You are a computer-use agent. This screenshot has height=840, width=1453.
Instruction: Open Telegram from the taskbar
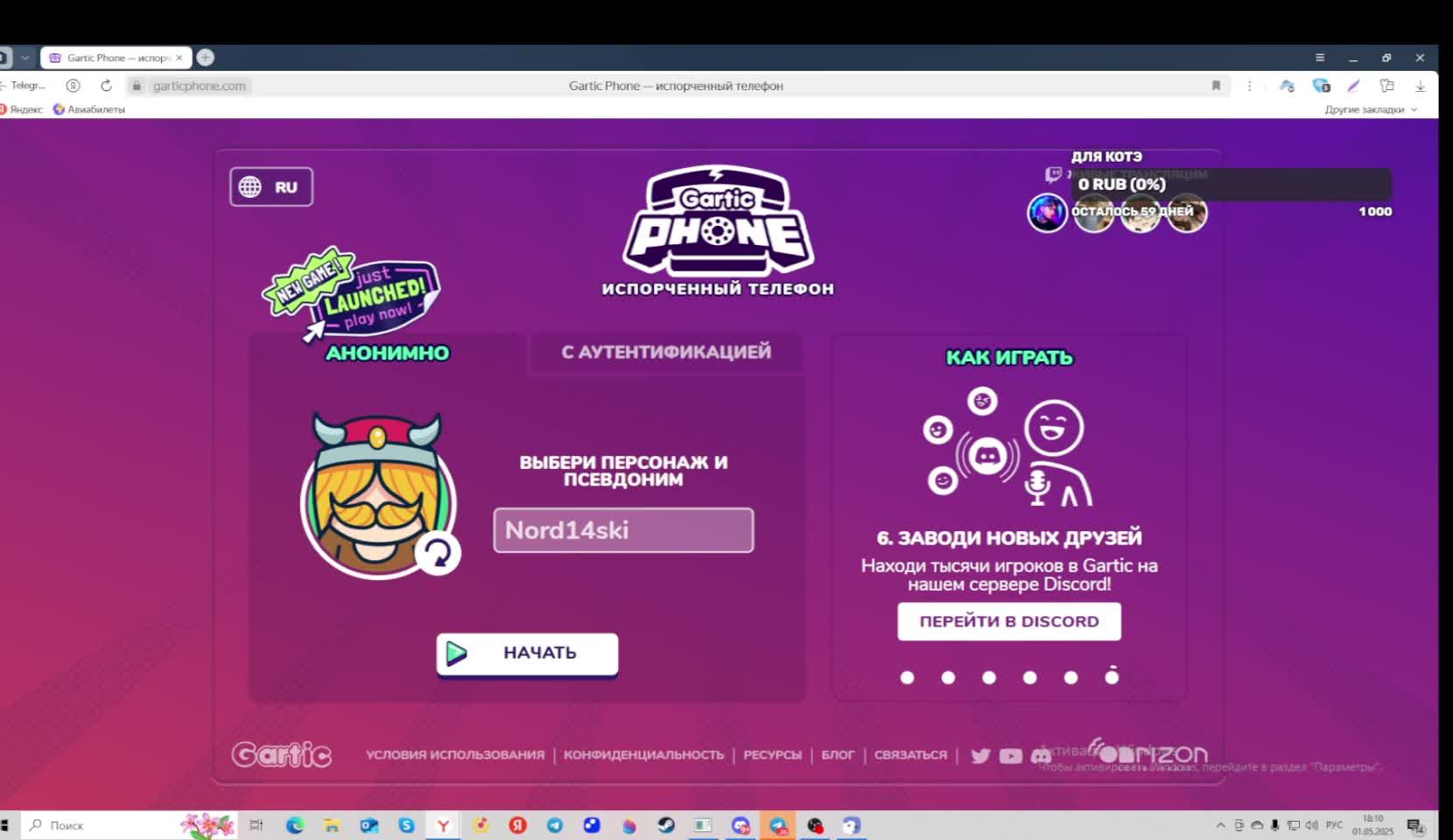coord(555,825)
